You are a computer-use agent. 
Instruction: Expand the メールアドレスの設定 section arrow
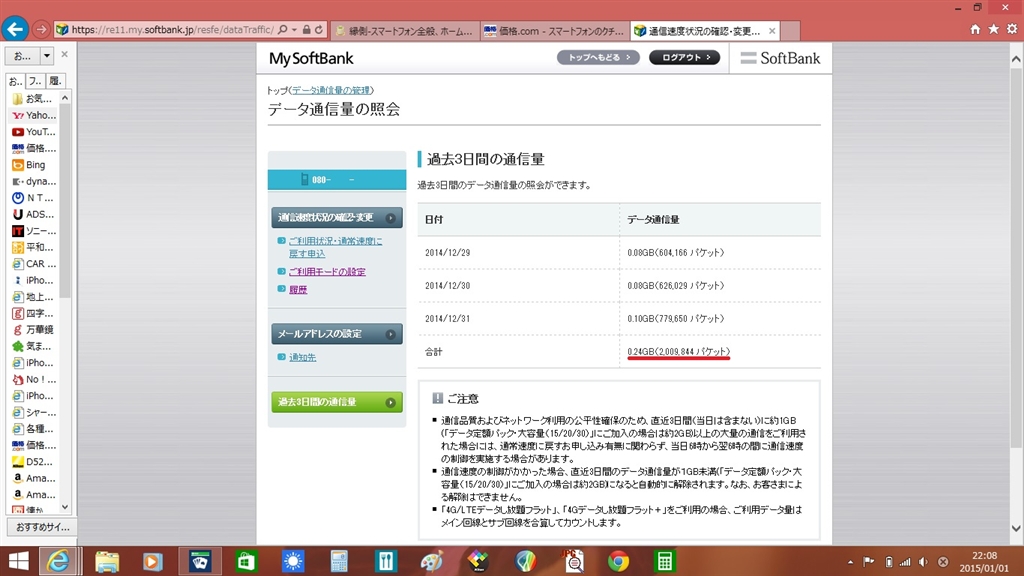pyautogui.click(x=391, y=334)
